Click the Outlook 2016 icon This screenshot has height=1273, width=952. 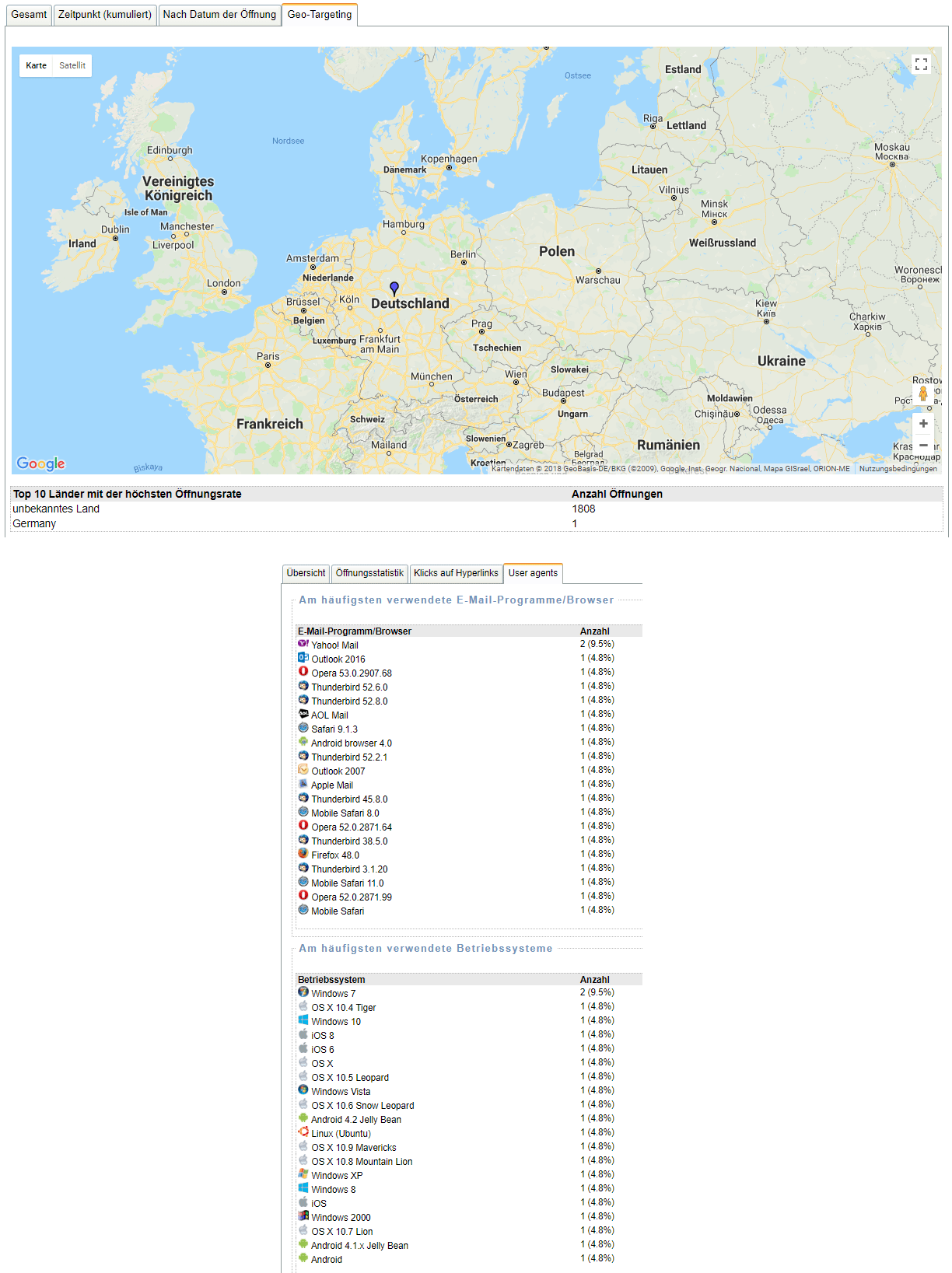[303, 658]
